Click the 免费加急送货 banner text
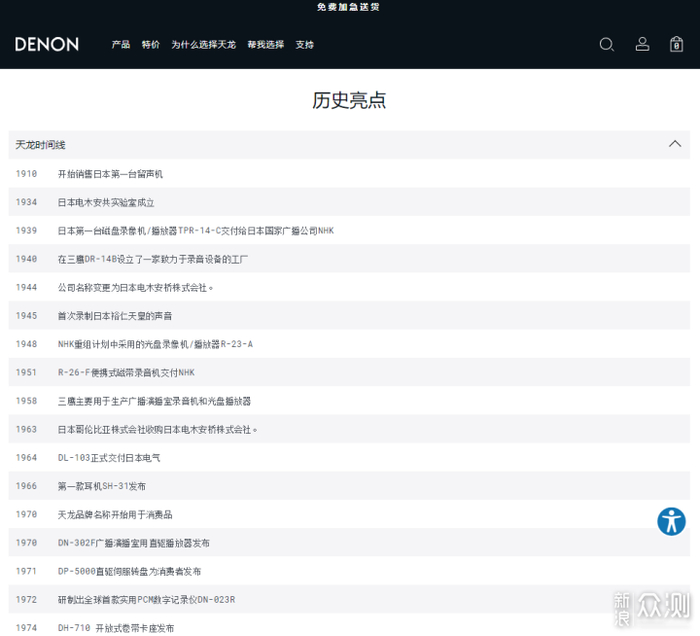700x636 pixels. [x=348, y=7]
